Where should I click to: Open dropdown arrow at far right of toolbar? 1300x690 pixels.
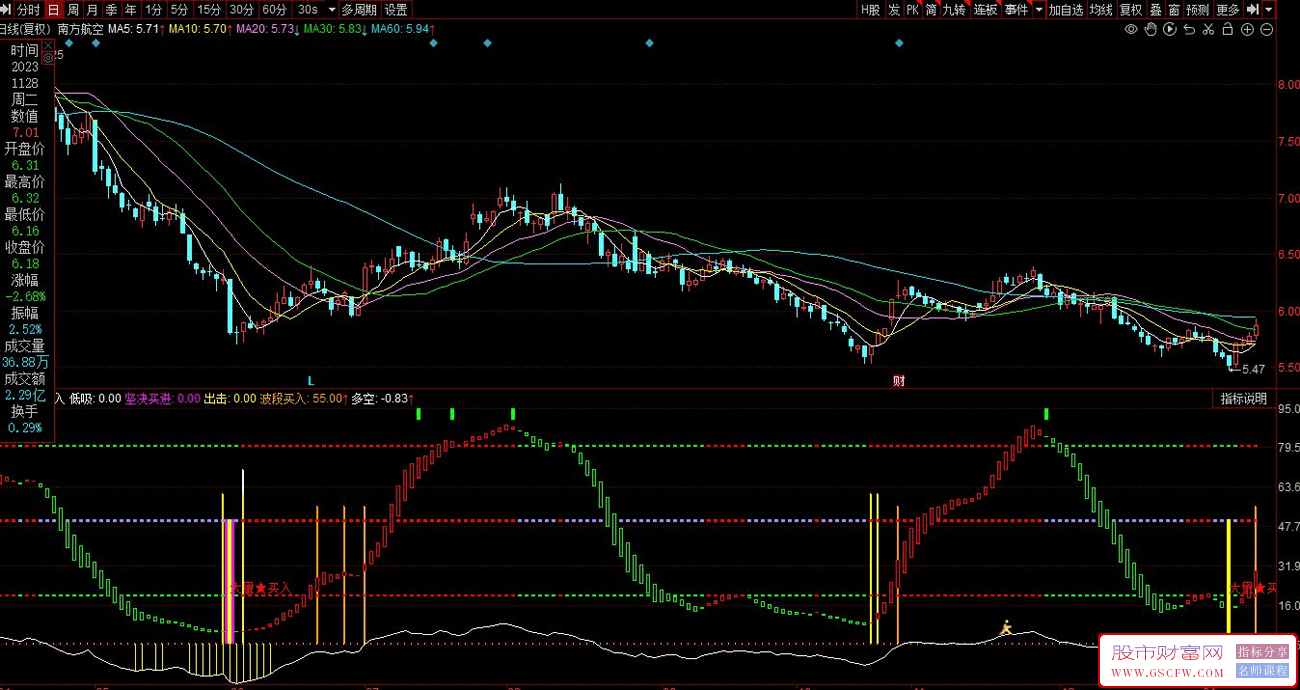pos(1269,10)
